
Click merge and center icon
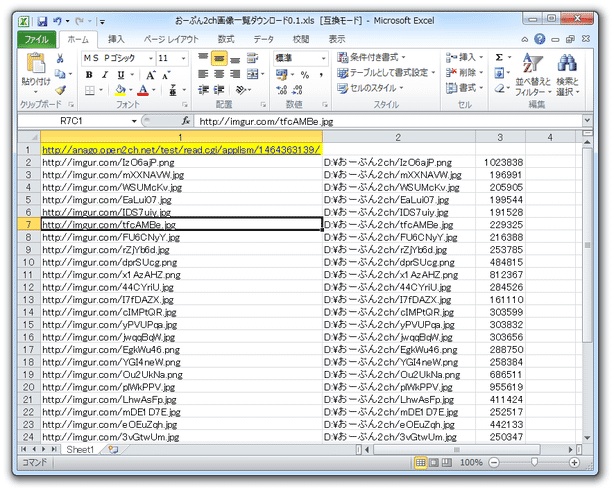253,74
